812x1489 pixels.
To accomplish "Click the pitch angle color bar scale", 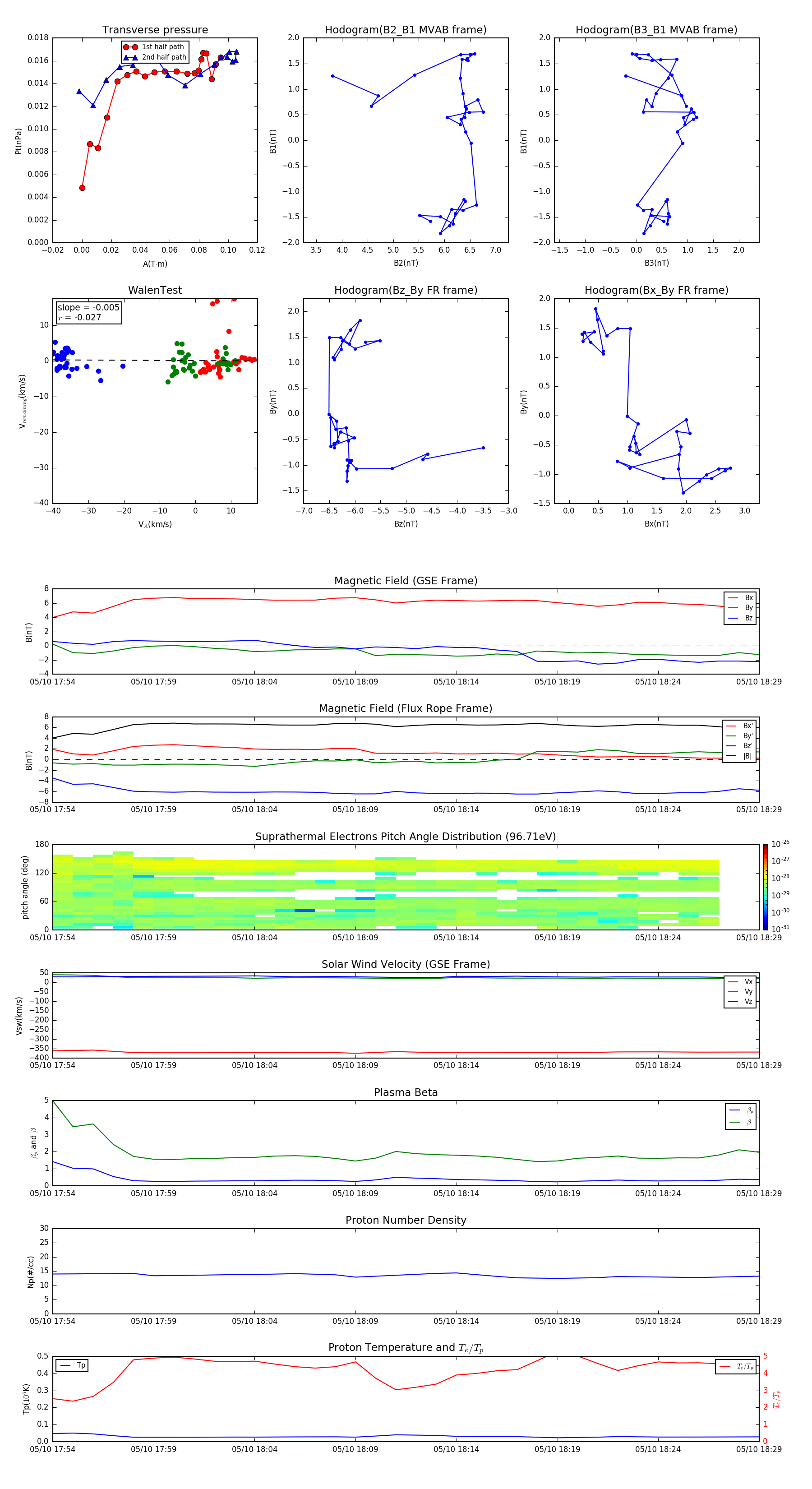I will [765, 887].
